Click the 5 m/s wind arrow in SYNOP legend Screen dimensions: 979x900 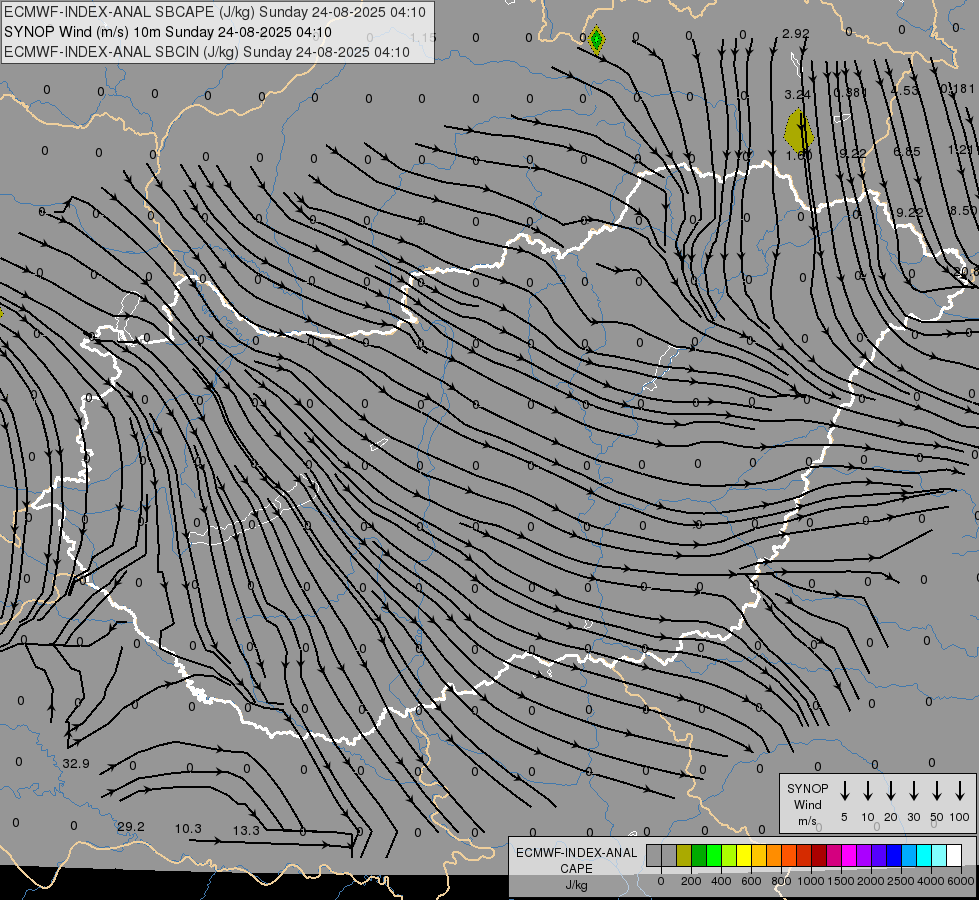coord(844,790)
